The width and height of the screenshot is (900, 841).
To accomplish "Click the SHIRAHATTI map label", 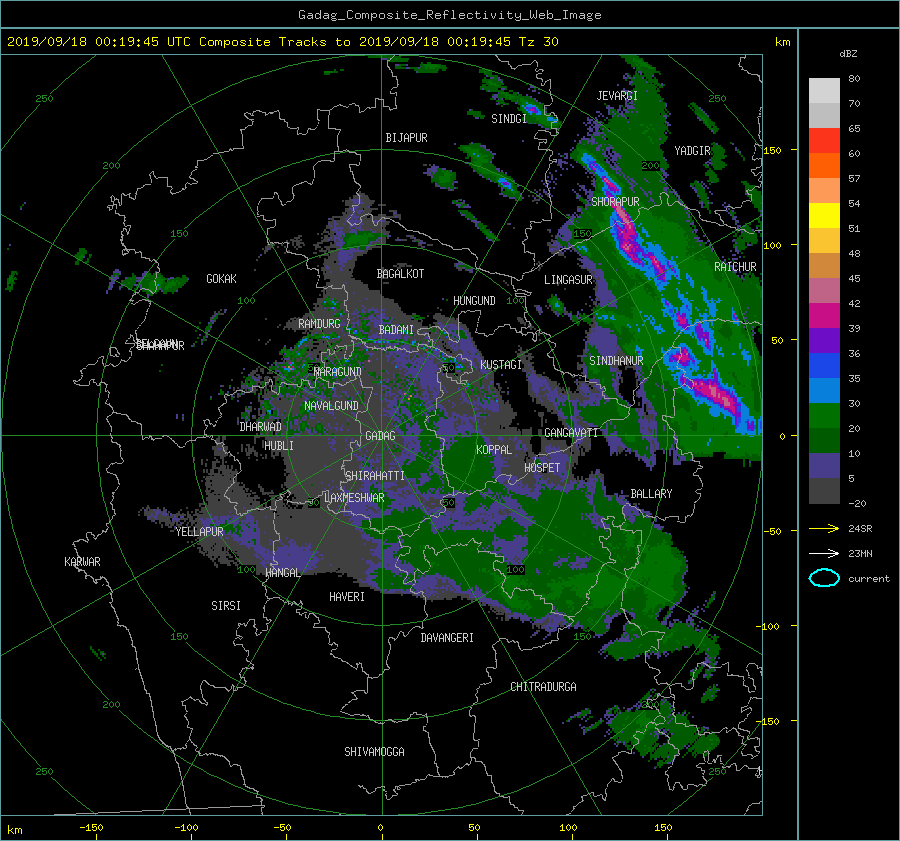I will tap(375, 475).
